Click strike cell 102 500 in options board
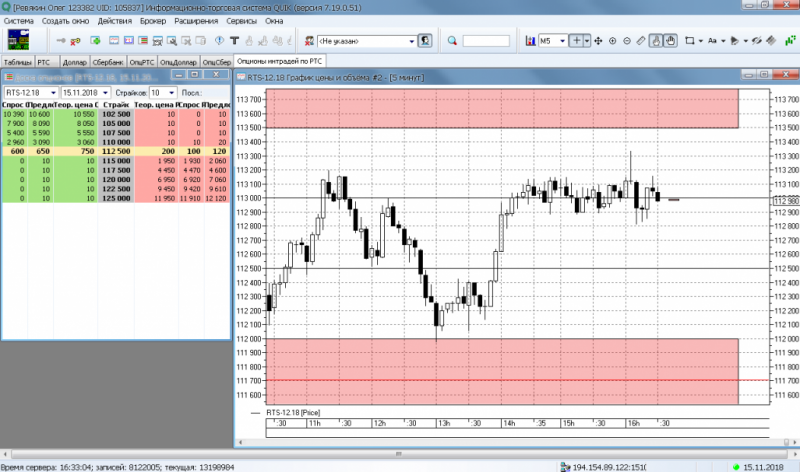This screenshot has height=472, width=800. [116, 114]
